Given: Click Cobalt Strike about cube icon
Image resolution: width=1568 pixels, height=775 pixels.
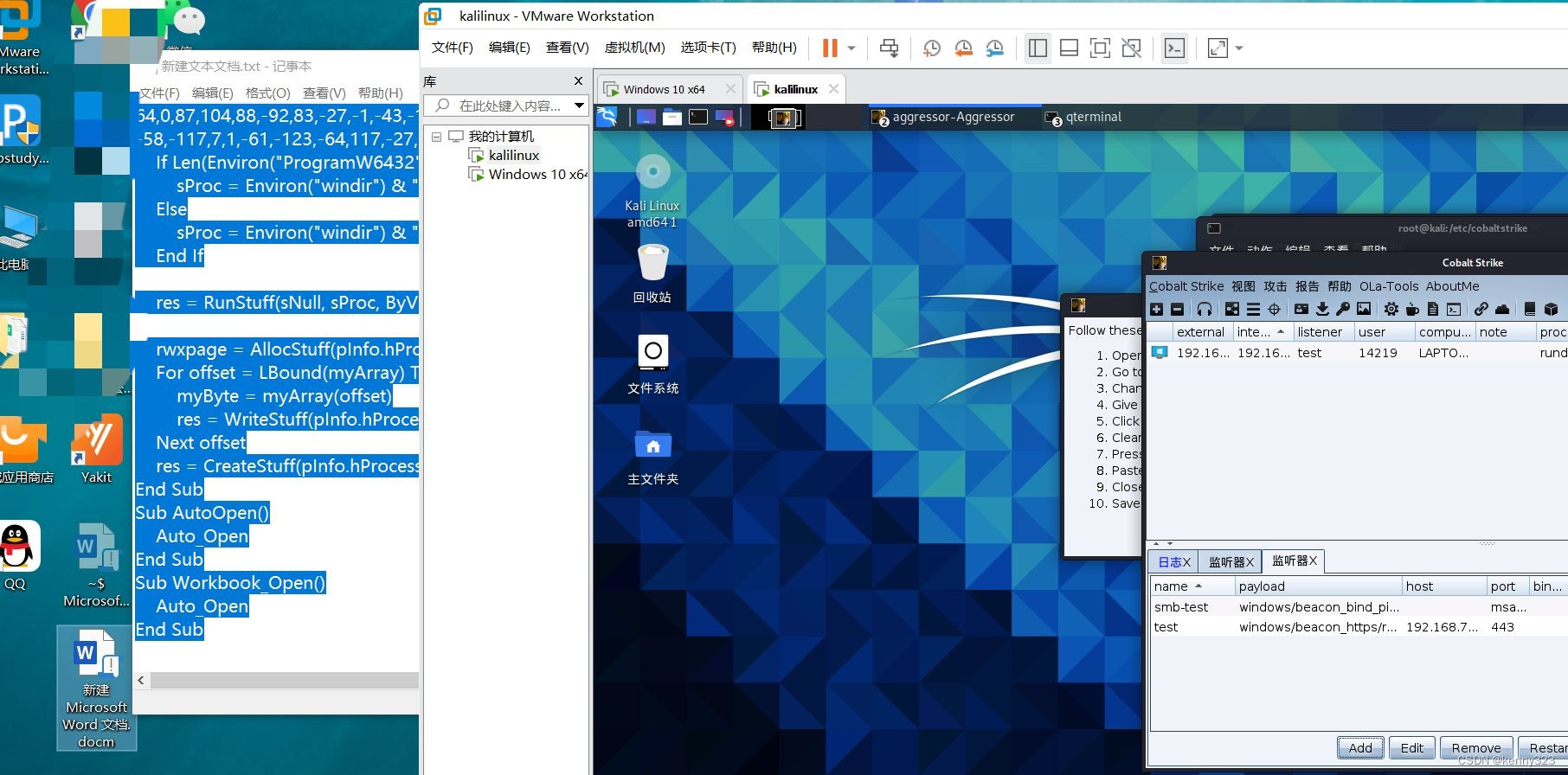Looking at the screenshot, I should pos(1551,309).
